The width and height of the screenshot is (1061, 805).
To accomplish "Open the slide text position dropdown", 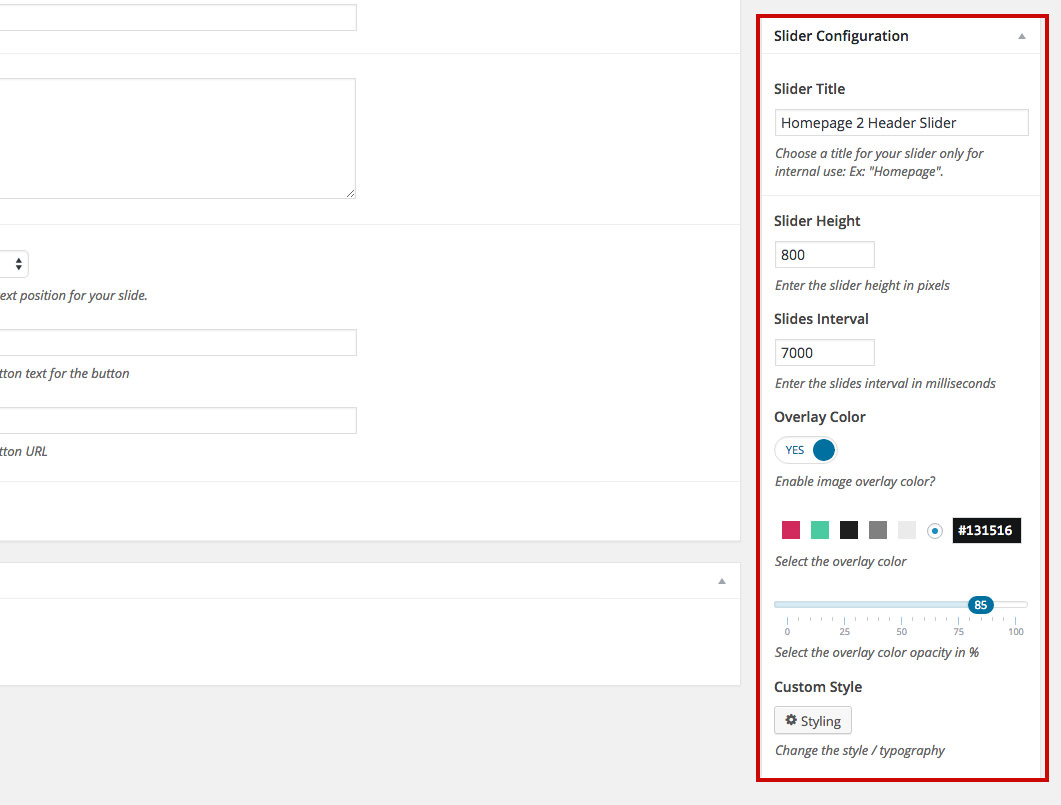I will [14, 264].
